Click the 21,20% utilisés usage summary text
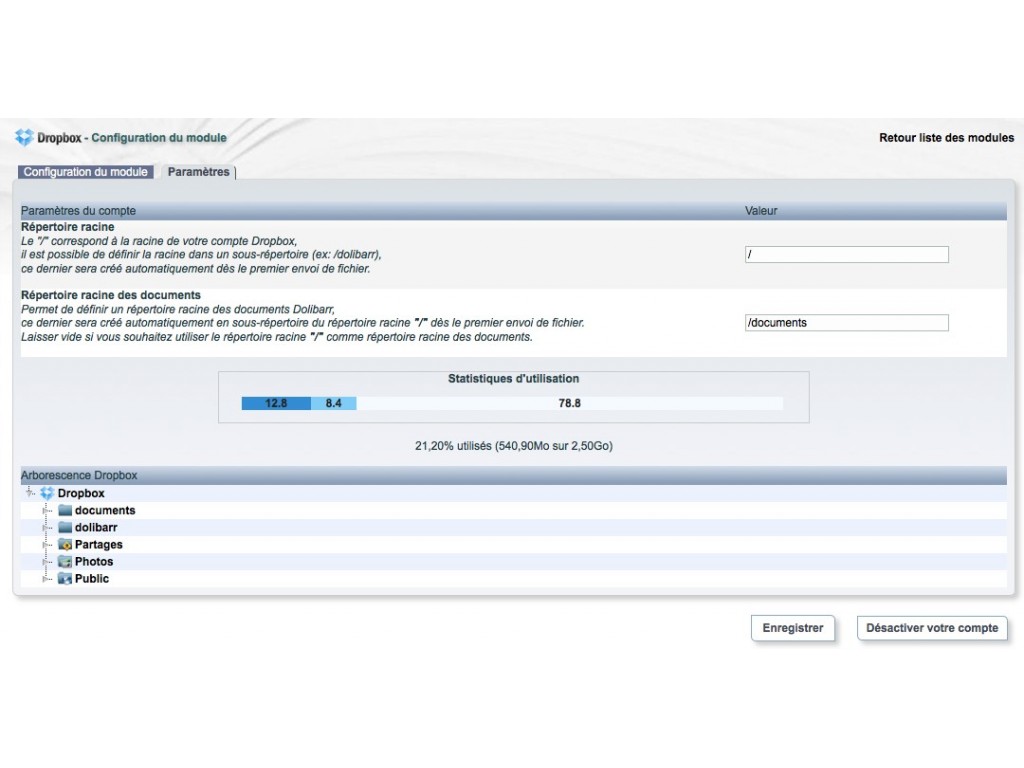This screenshot has width=1024, height=768. (514, 446)
